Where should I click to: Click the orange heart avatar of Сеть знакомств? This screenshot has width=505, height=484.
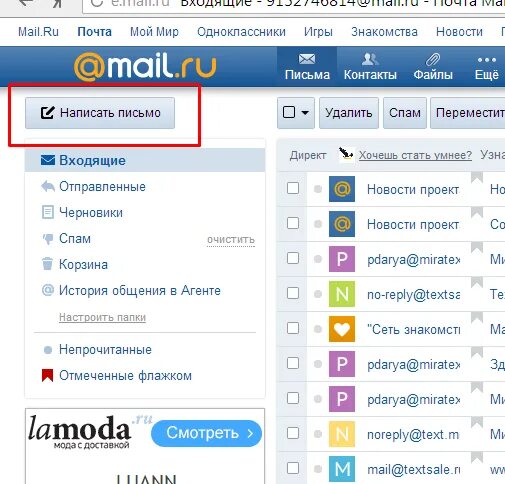(342, 329)
